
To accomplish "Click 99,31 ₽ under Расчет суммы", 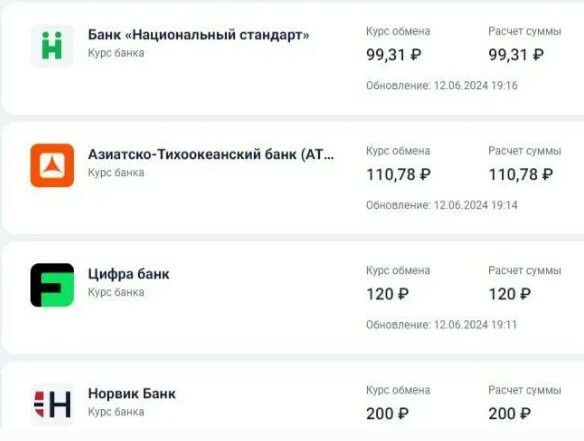I will click(516, 55).
